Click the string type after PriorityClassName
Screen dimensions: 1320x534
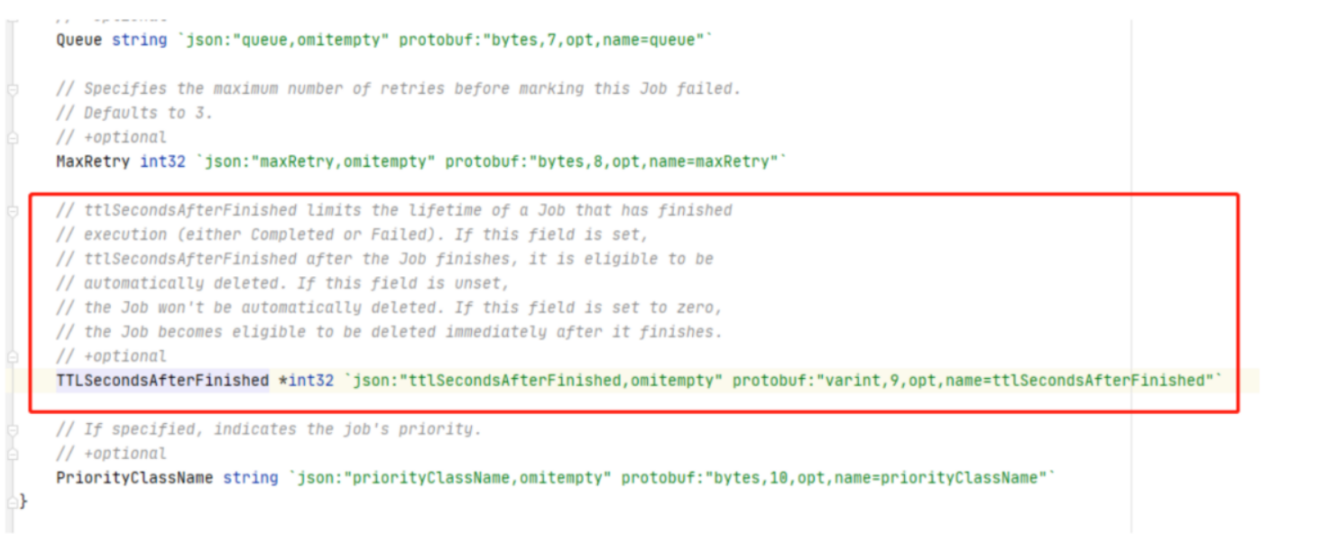(250, 478)
